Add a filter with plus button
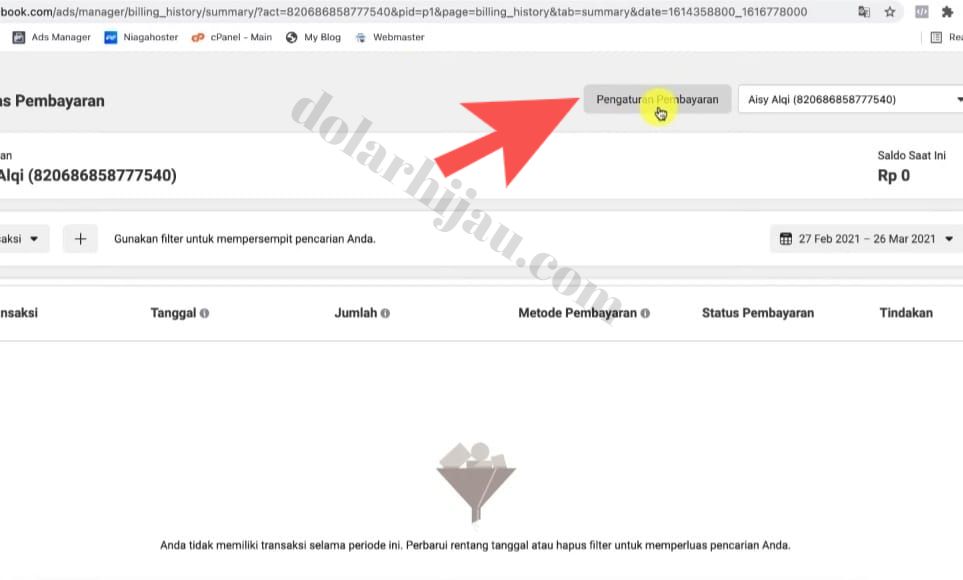 coord(80,239)
